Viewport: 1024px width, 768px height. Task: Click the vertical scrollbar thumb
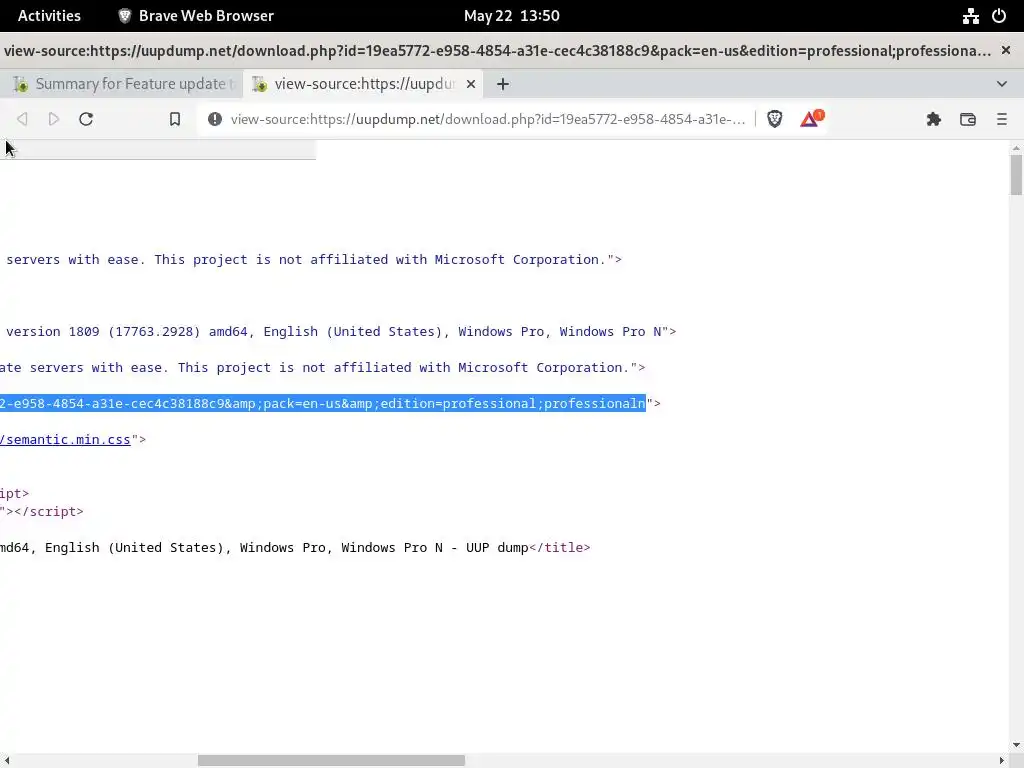point(1016,175)
